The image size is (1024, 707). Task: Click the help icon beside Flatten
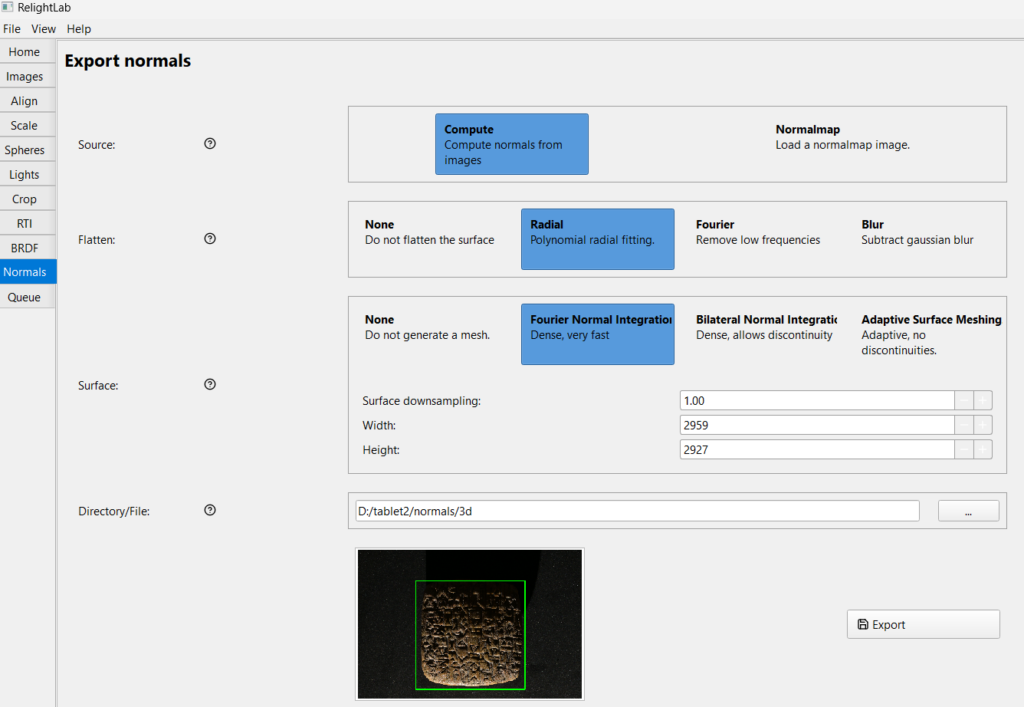[210, 239]
